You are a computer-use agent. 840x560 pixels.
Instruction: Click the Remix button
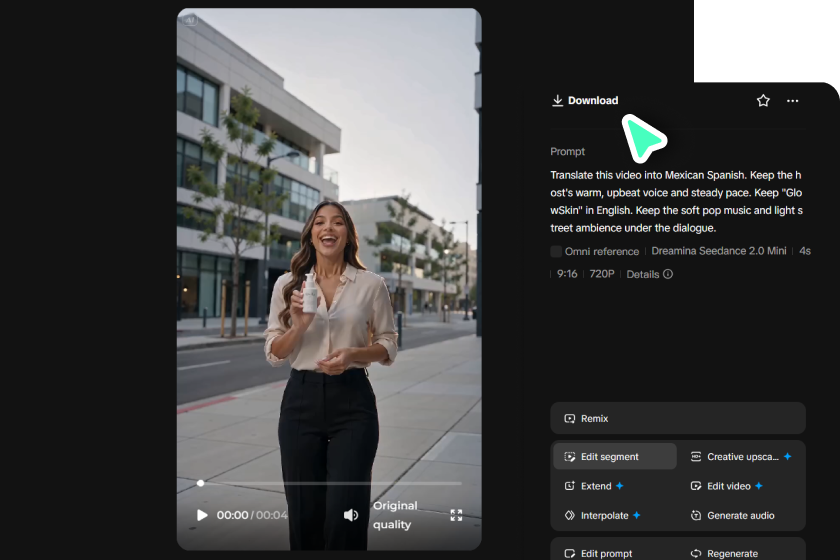pyautogui.click(x=678, y=419)
